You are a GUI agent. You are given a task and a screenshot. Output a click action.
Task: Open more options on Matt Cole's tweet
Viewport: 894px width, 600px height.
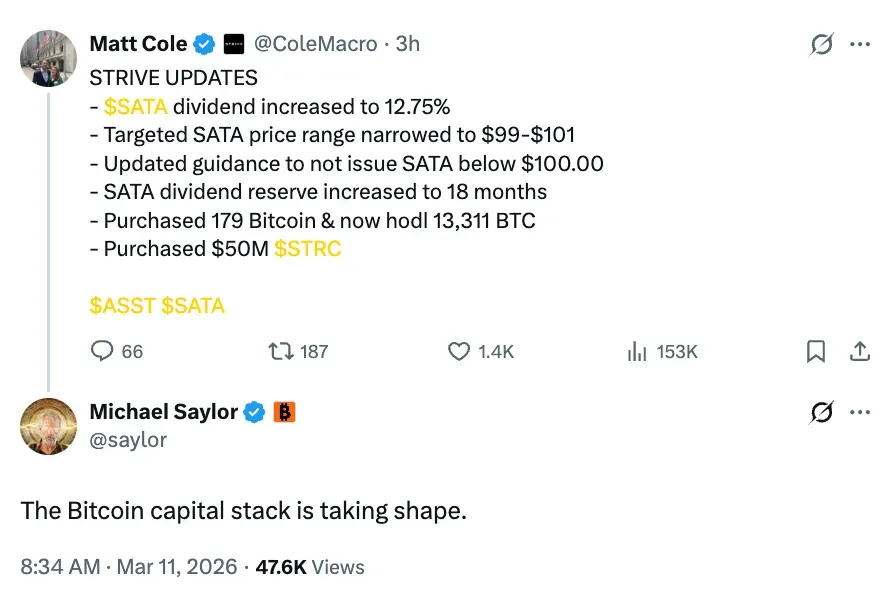click(859, 44)
